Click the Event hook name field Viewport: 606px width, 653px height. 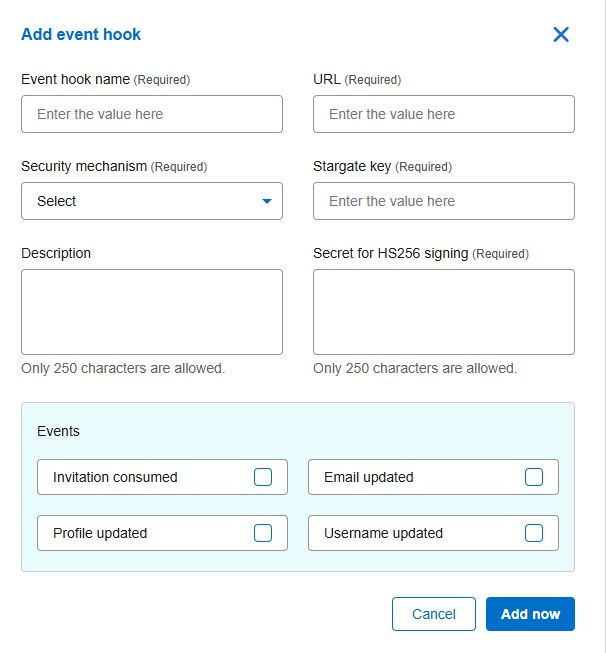click(x=152, y=114)
